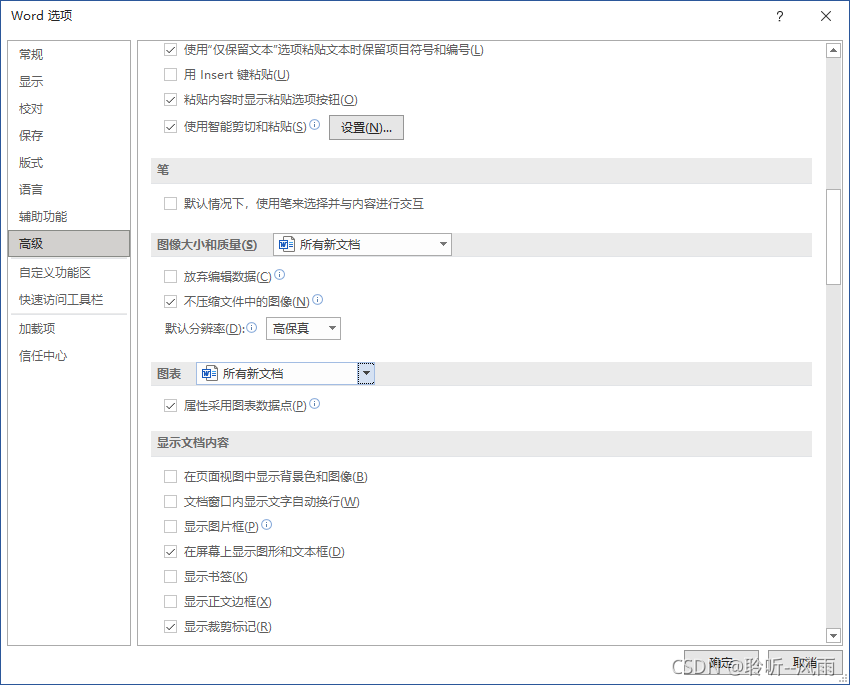Enable 在页面视图中显示背景色和图像 checkbox
Screen dimensions: 850x685
(x=170, y=477)
